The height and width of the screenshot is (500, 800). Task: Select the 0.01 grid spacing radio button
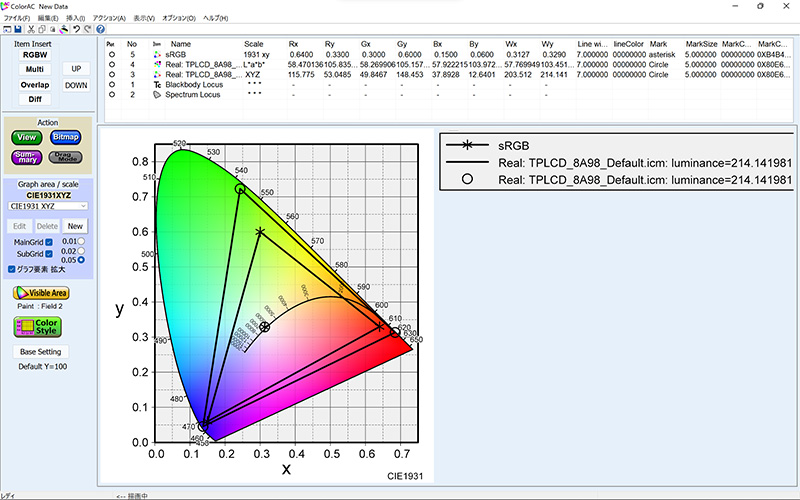pyautogui.click(x=81, y=241)
